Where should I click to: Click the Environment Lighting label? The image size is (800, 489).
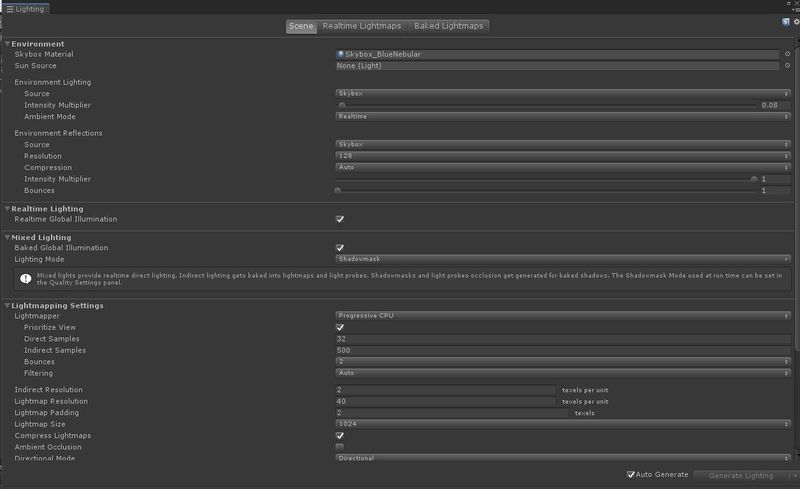(53, 82)
